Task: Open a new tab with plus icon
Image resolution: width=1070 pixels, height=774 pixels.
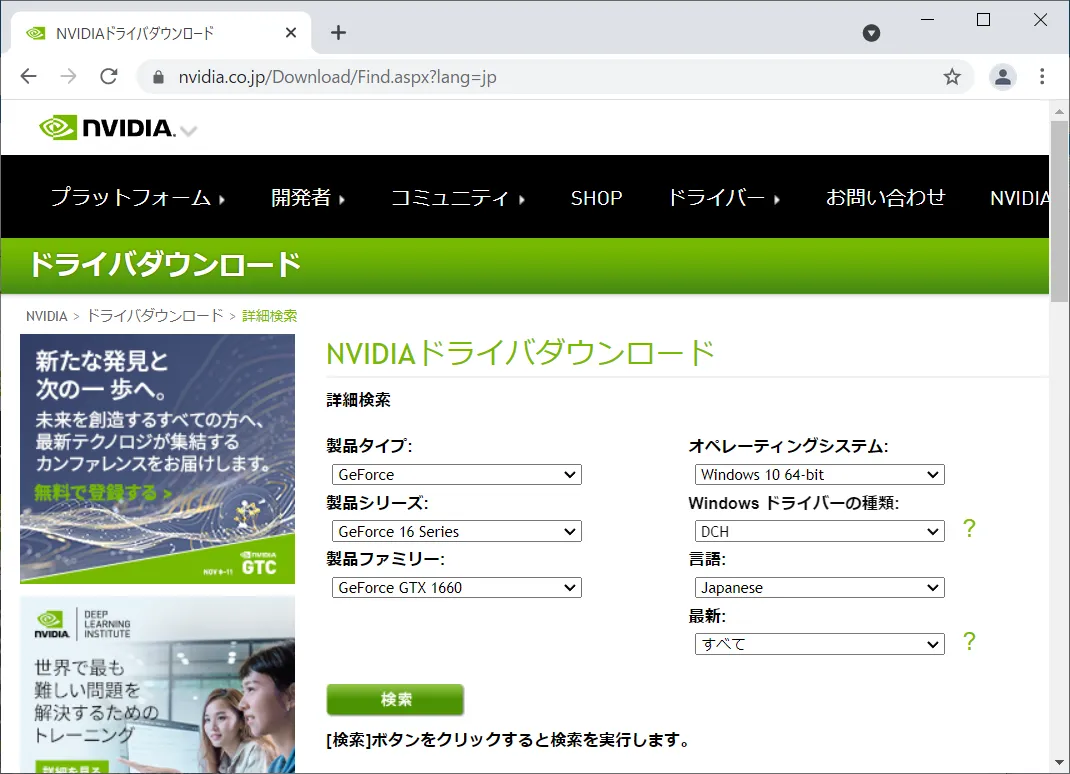Action: 338,33
